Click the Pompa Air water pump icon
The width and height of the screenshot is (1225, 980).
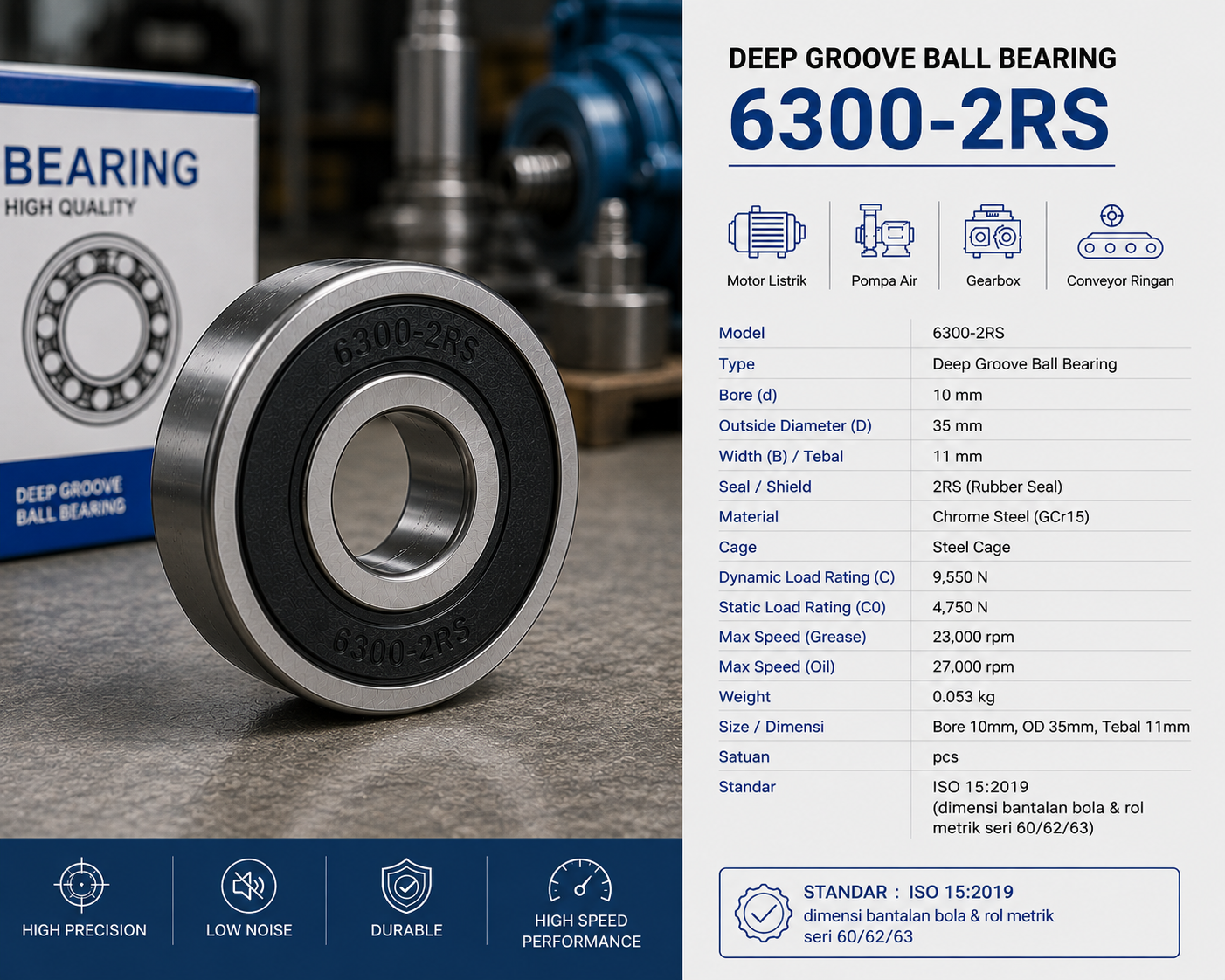[884, 231]
